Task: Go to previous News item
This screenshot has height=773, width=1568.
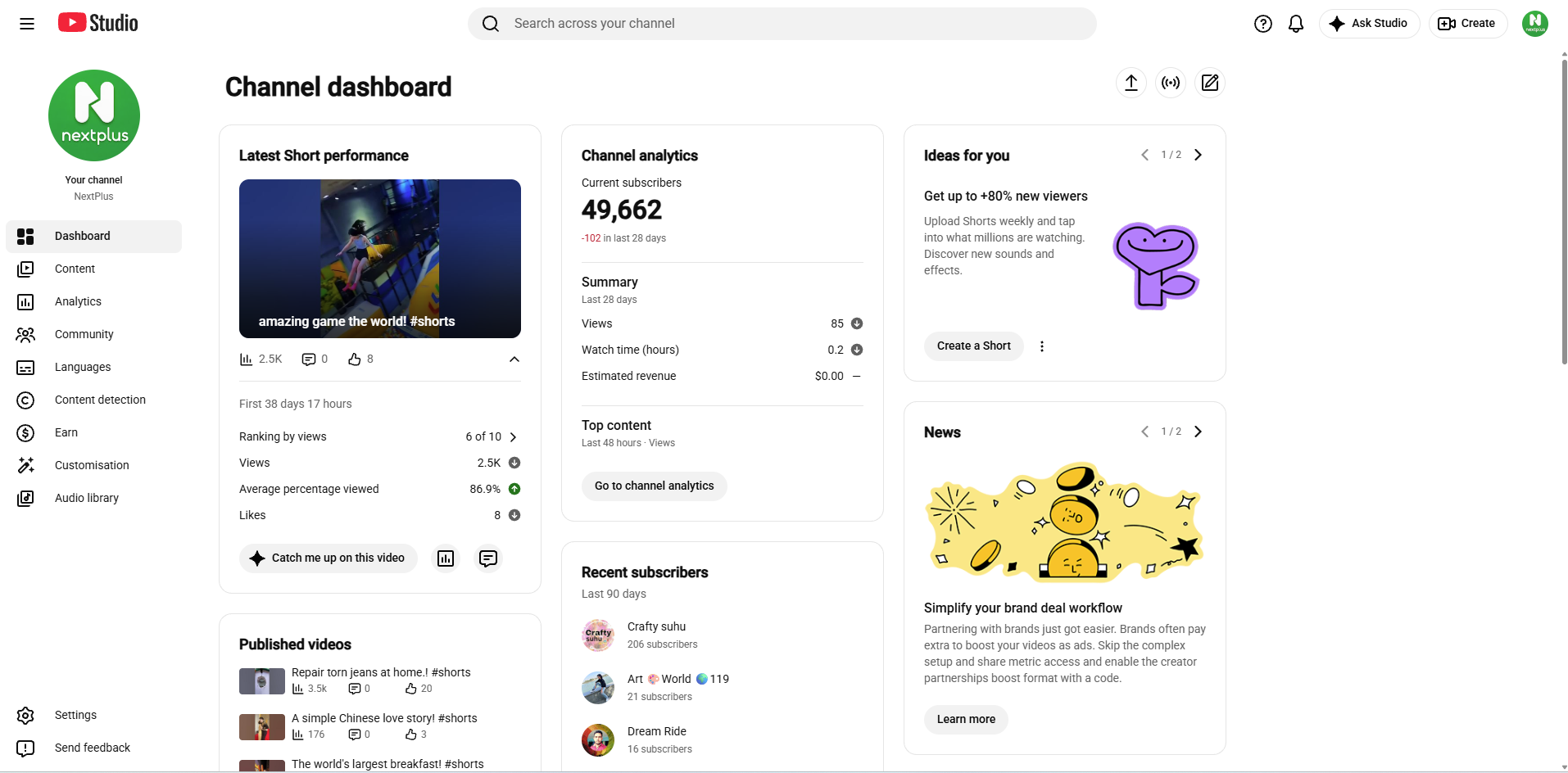Action: pos(1144,432)
